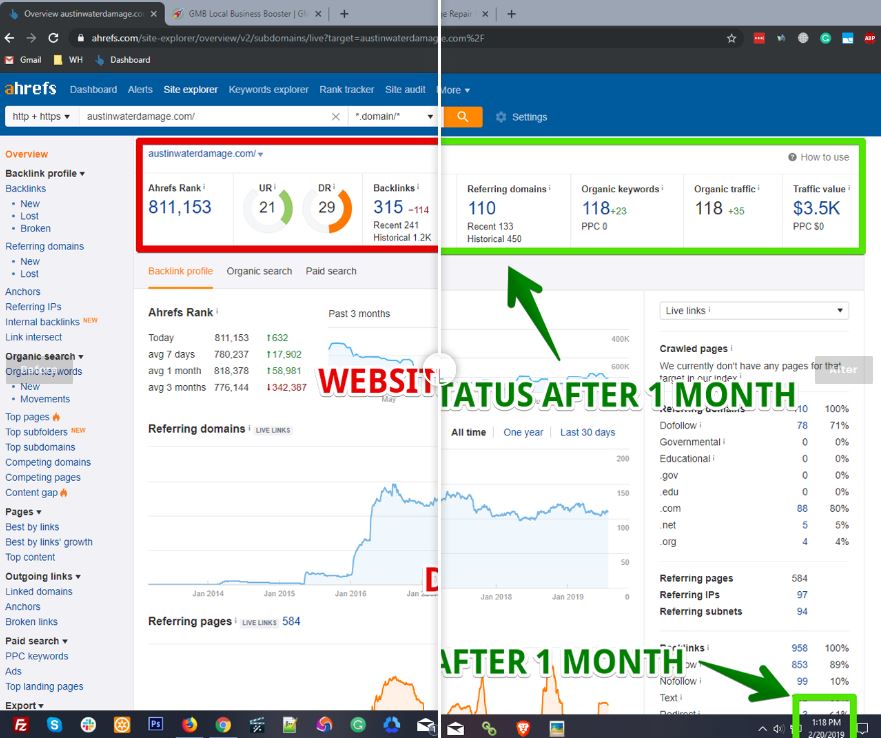Open Firefox from the taskbar

click(189, 725)
